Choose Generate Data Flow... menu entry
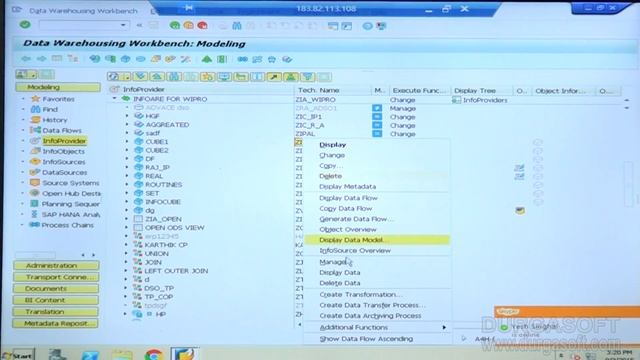This screenshot has height=360, width=640. coord(356,219)
